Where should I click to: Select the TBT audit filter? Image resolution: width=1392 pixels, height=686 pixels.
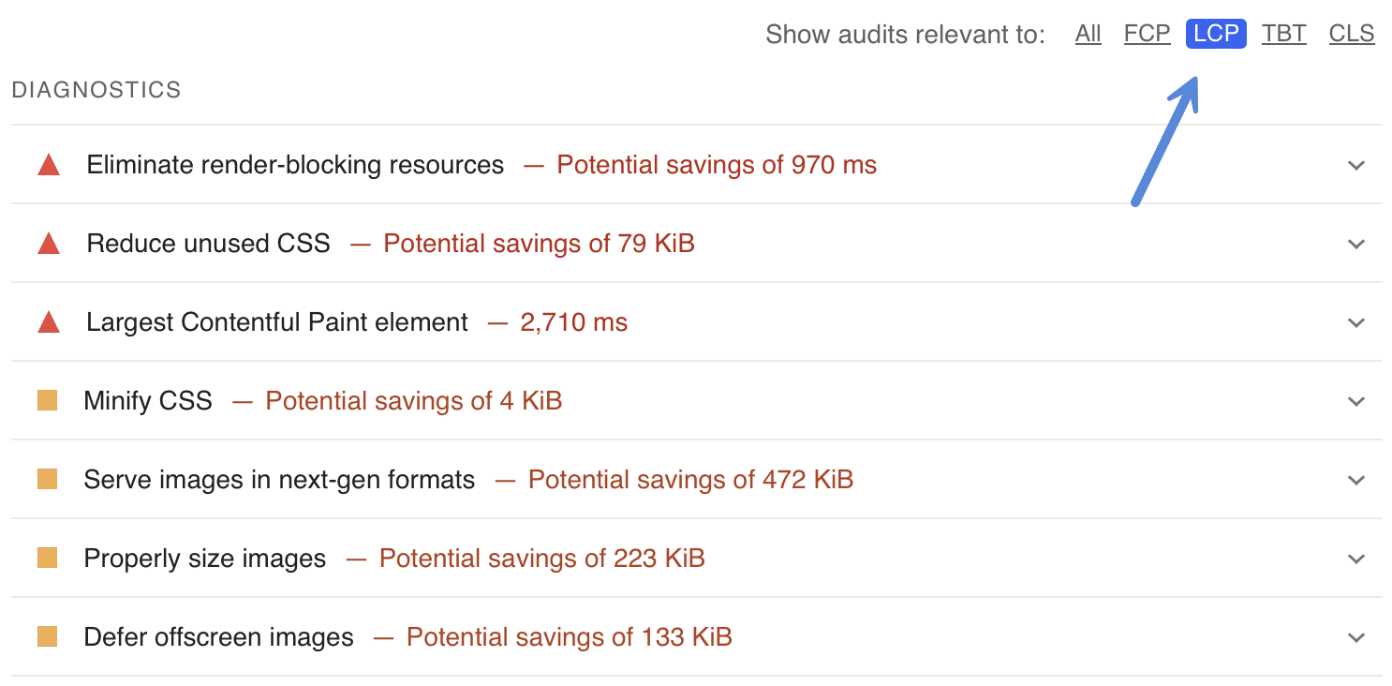tap(1284, 33)
